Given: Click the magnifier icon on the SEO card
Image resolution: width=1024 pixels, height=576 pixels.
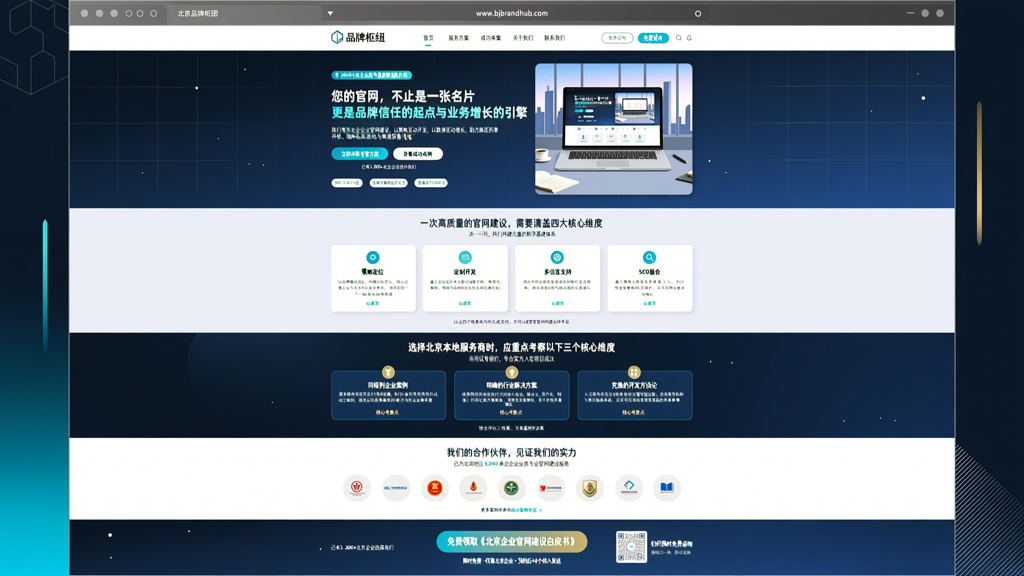Looking at the screenshot, I should pyautogui.click(x=649, y=257).
